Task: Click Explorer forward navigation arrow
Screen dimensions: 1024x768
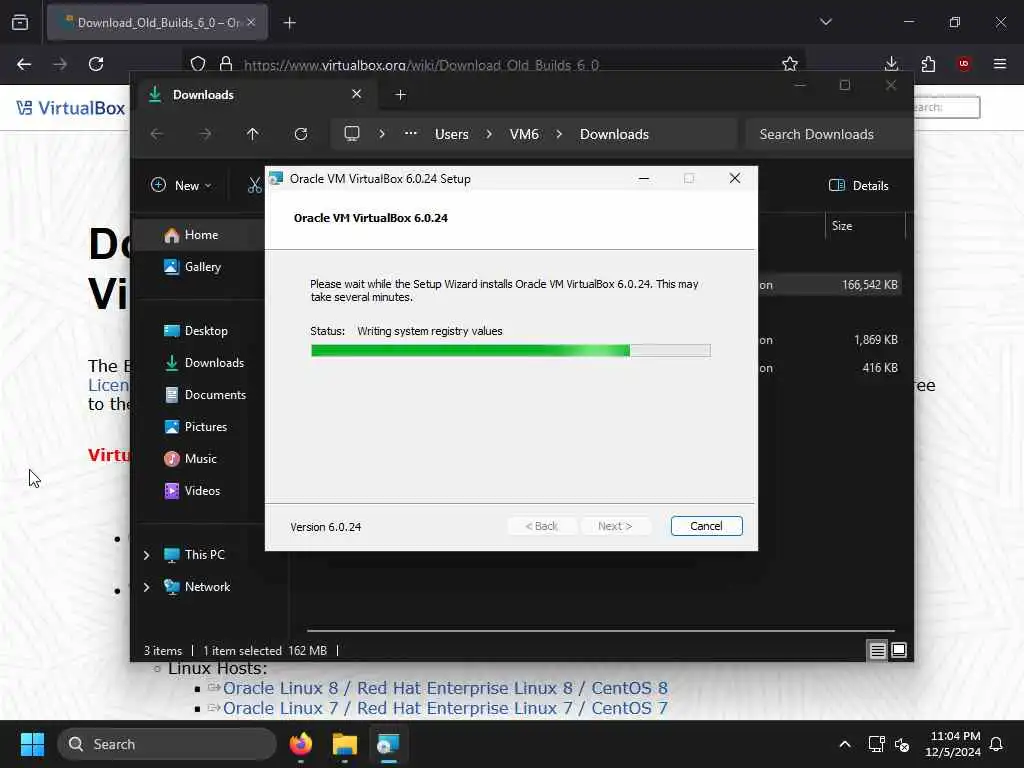Action: click(205, 134)
